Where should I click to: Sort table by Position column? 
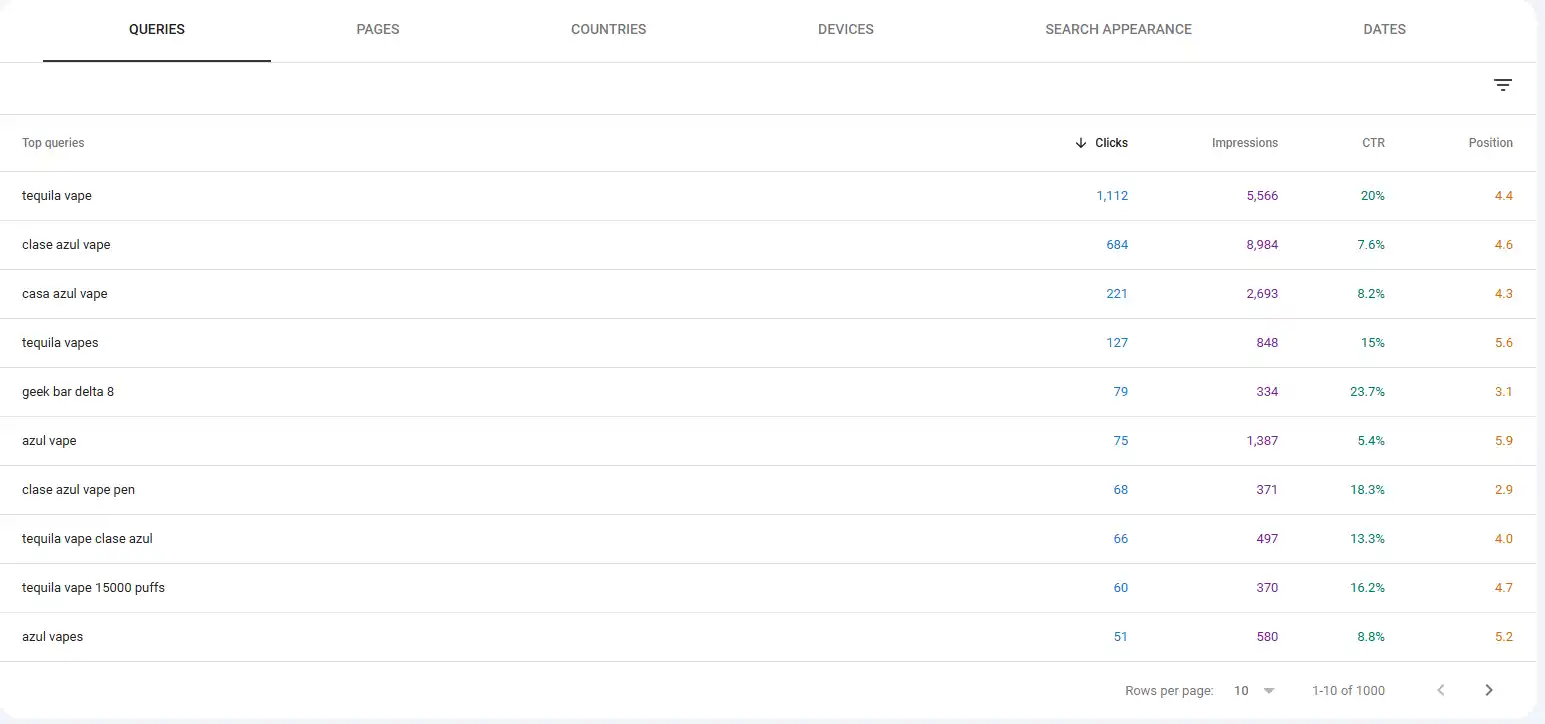[x=1490, y=143]
